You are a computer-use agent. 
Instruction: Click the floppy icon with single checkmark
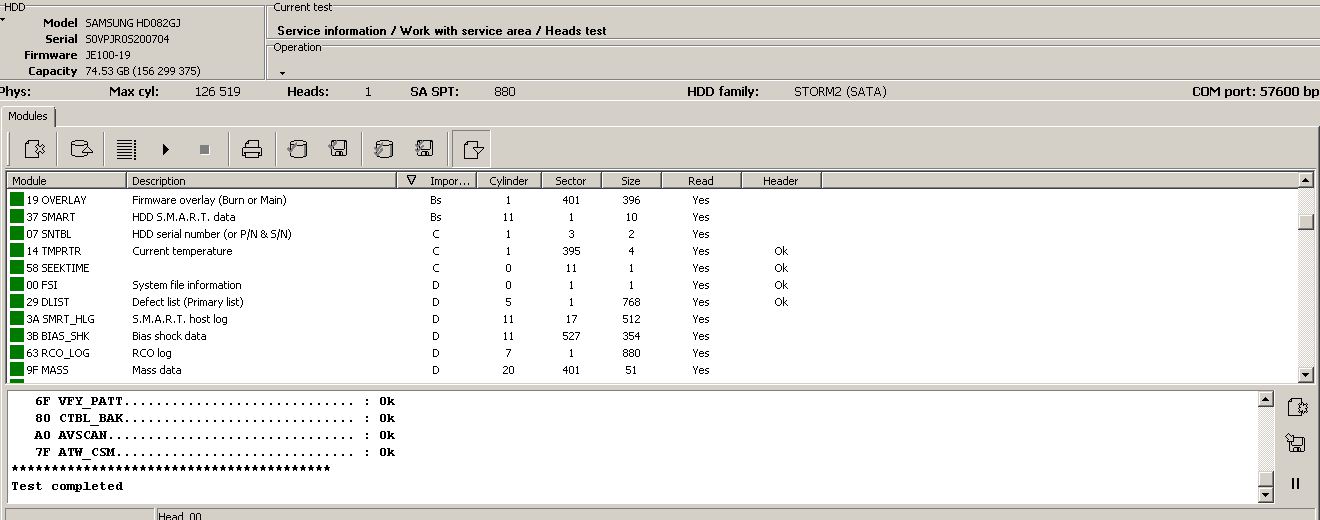pyautogui.click(x=338, y=149)
